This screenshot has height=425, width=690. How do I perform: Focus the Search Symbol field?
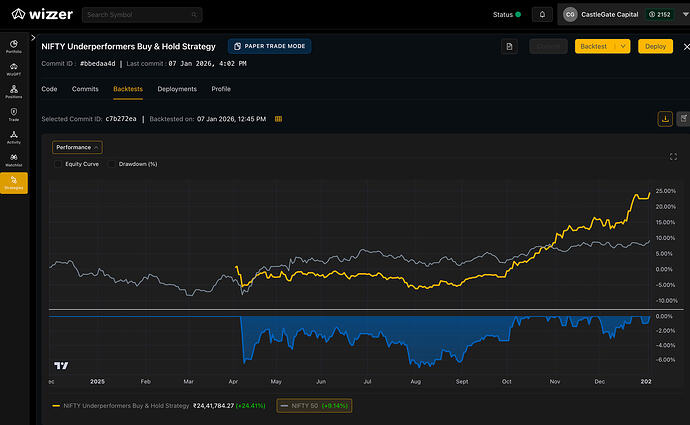coord(142,15)
